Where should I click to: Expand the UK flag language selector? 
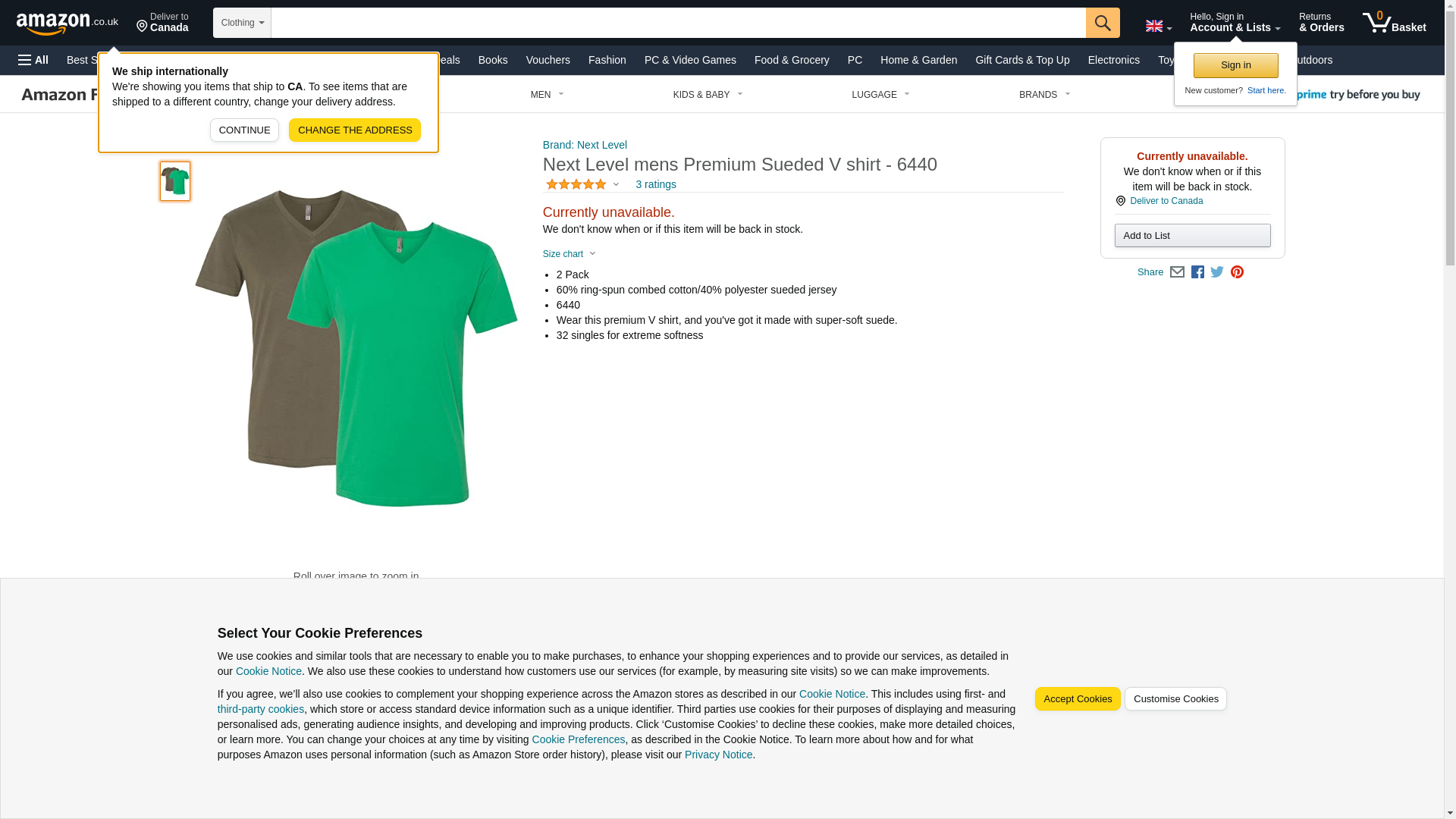(x=1158, y=27)
